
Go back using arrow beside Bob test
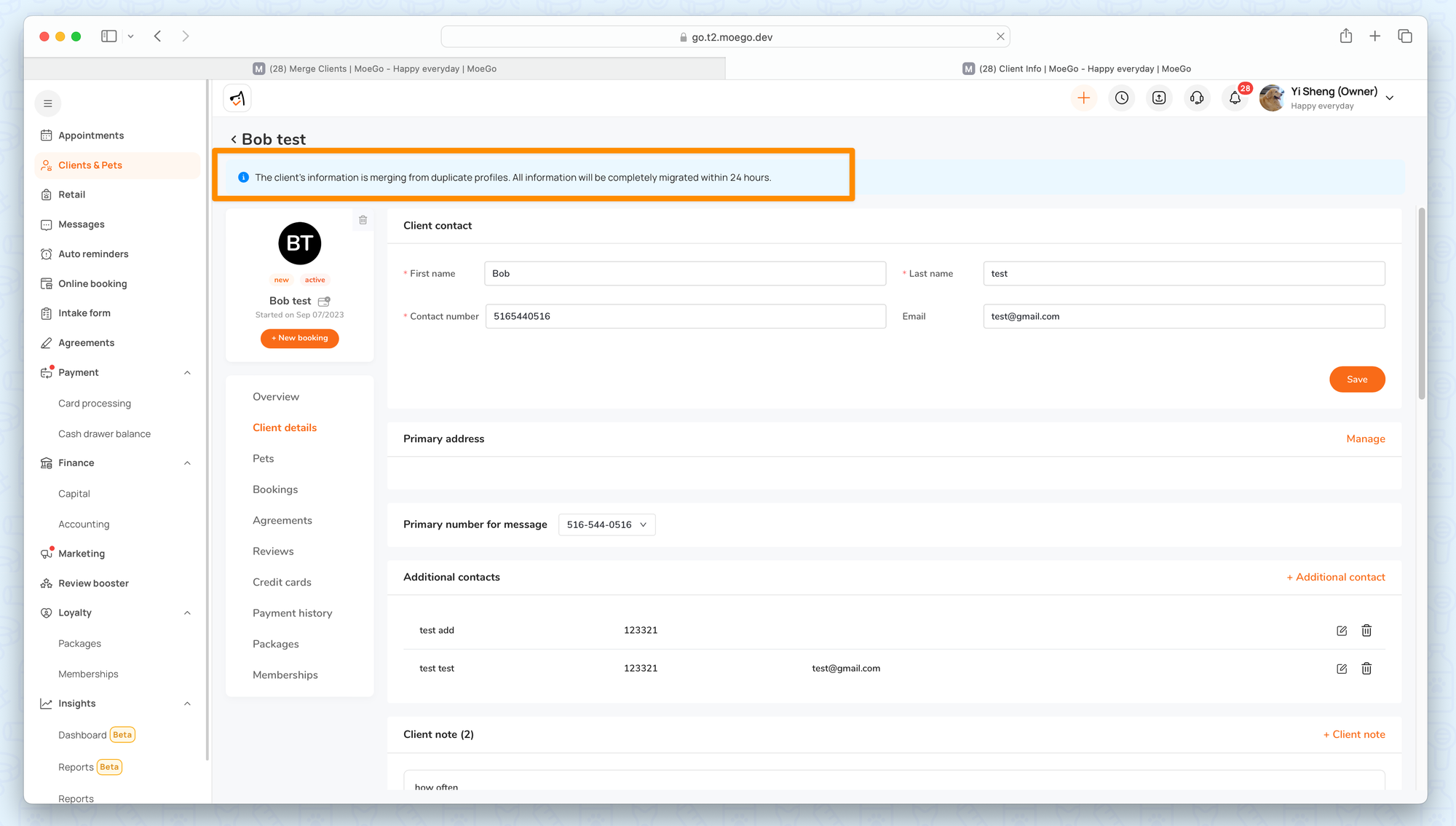click(234, 139)
